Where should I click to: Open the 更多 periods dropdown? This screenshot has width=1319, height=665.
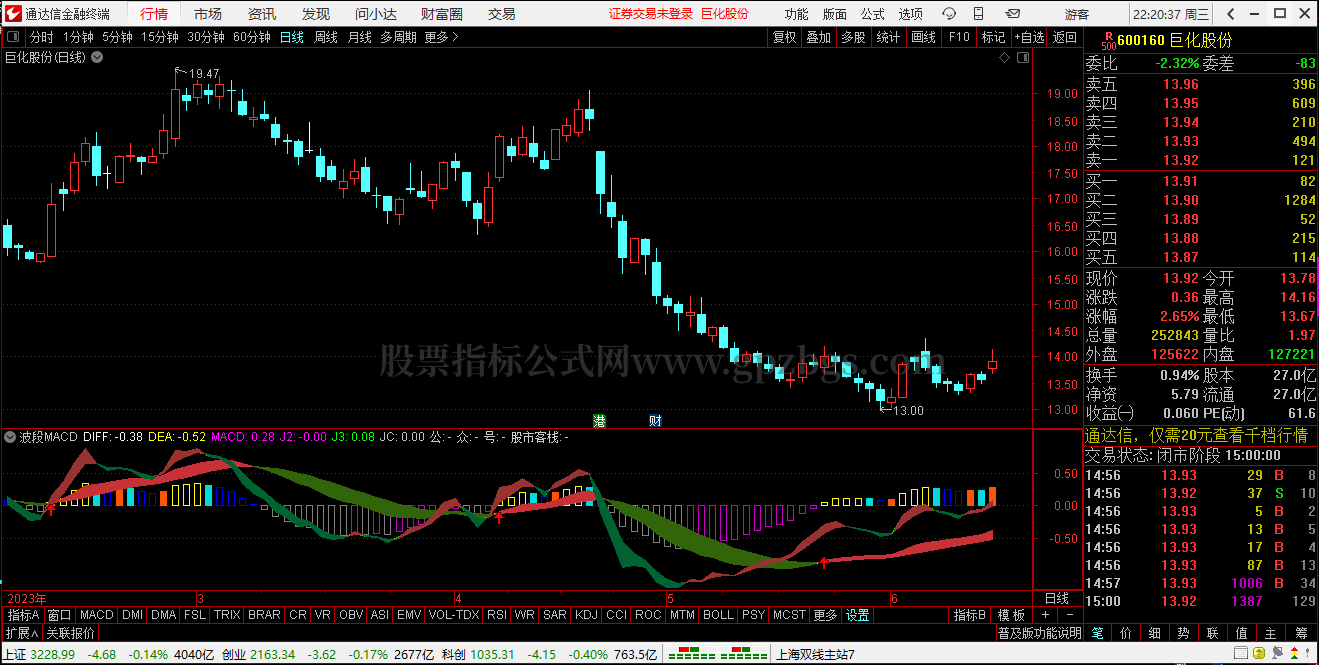[441, 37]
